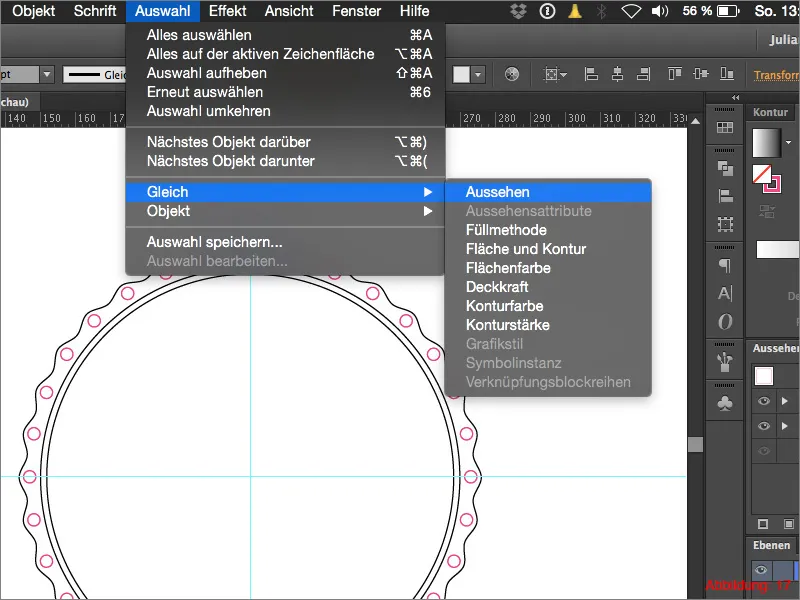
Task: Select Flächenfarbe in submenu
Action: pos(548,268)
